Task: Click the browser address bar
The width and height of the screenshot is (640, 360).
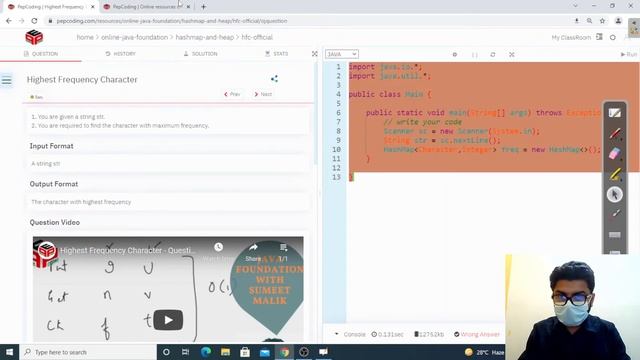Action: coord(306,21)
